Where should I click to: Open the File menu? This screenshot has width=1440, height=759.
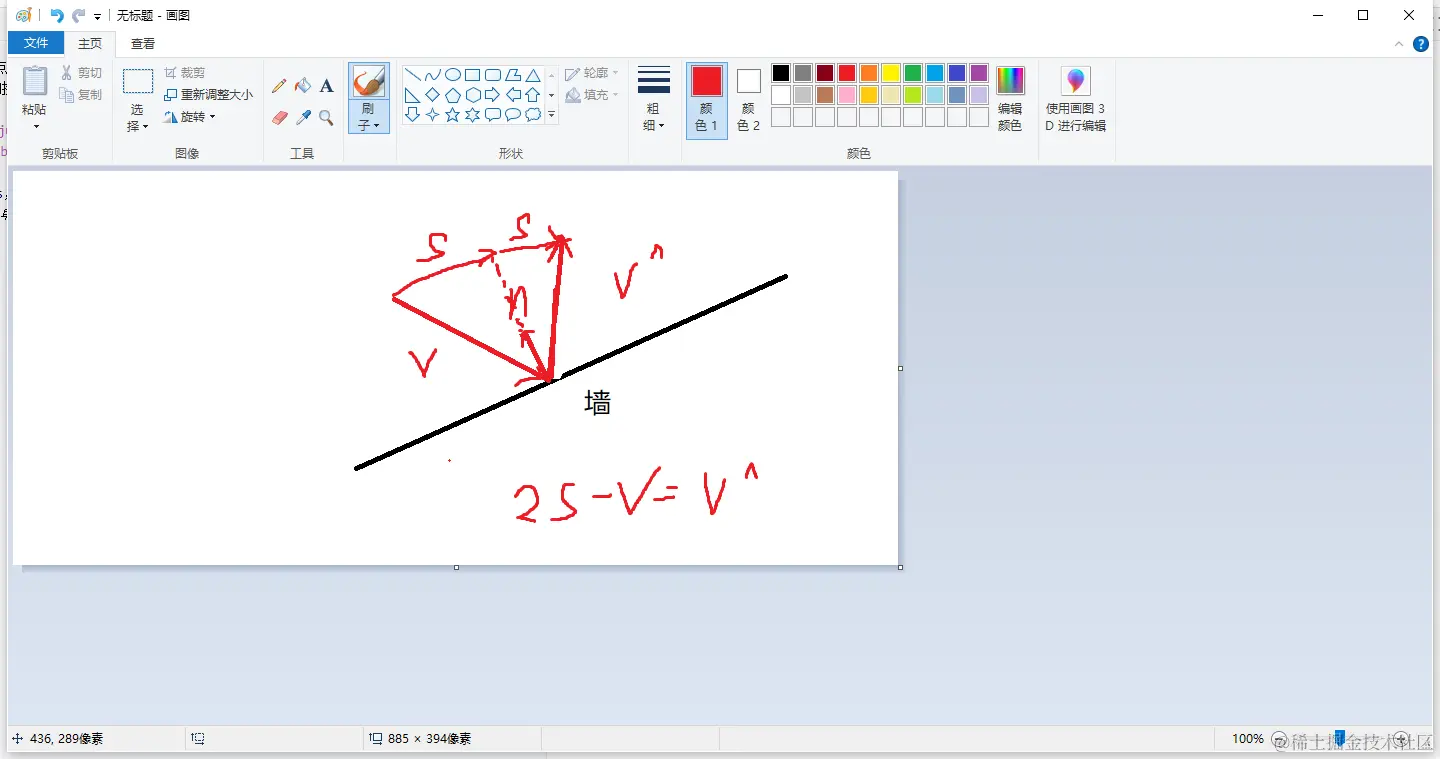[x=35, y=43]
